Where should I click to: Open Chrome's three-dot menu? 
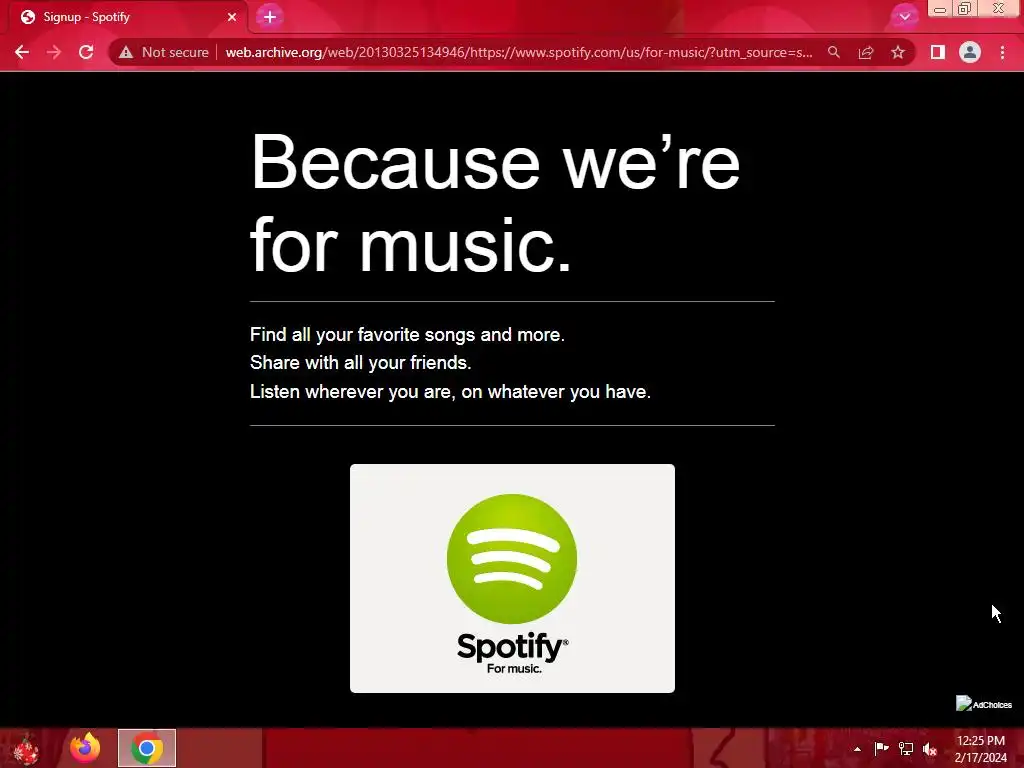[1002, 52]
